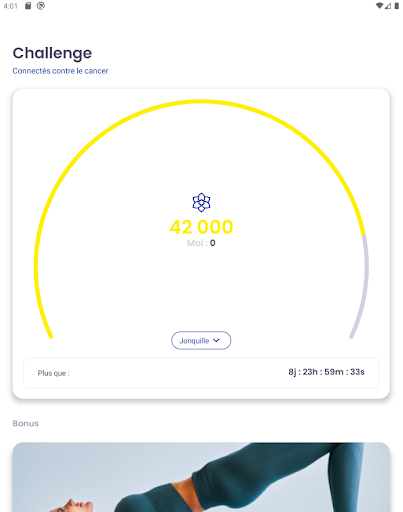Image resolution: width=403 pixels, height=512 pixels.
Task: Tap the circular sync icon near the clock
Action: pos(41,6)
